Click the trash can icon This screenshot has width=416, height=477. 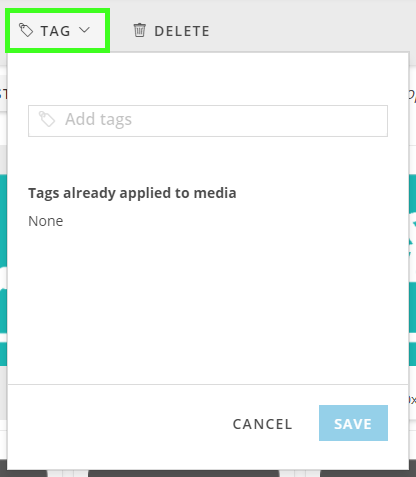pyautogui.click(x=140, y=30)
